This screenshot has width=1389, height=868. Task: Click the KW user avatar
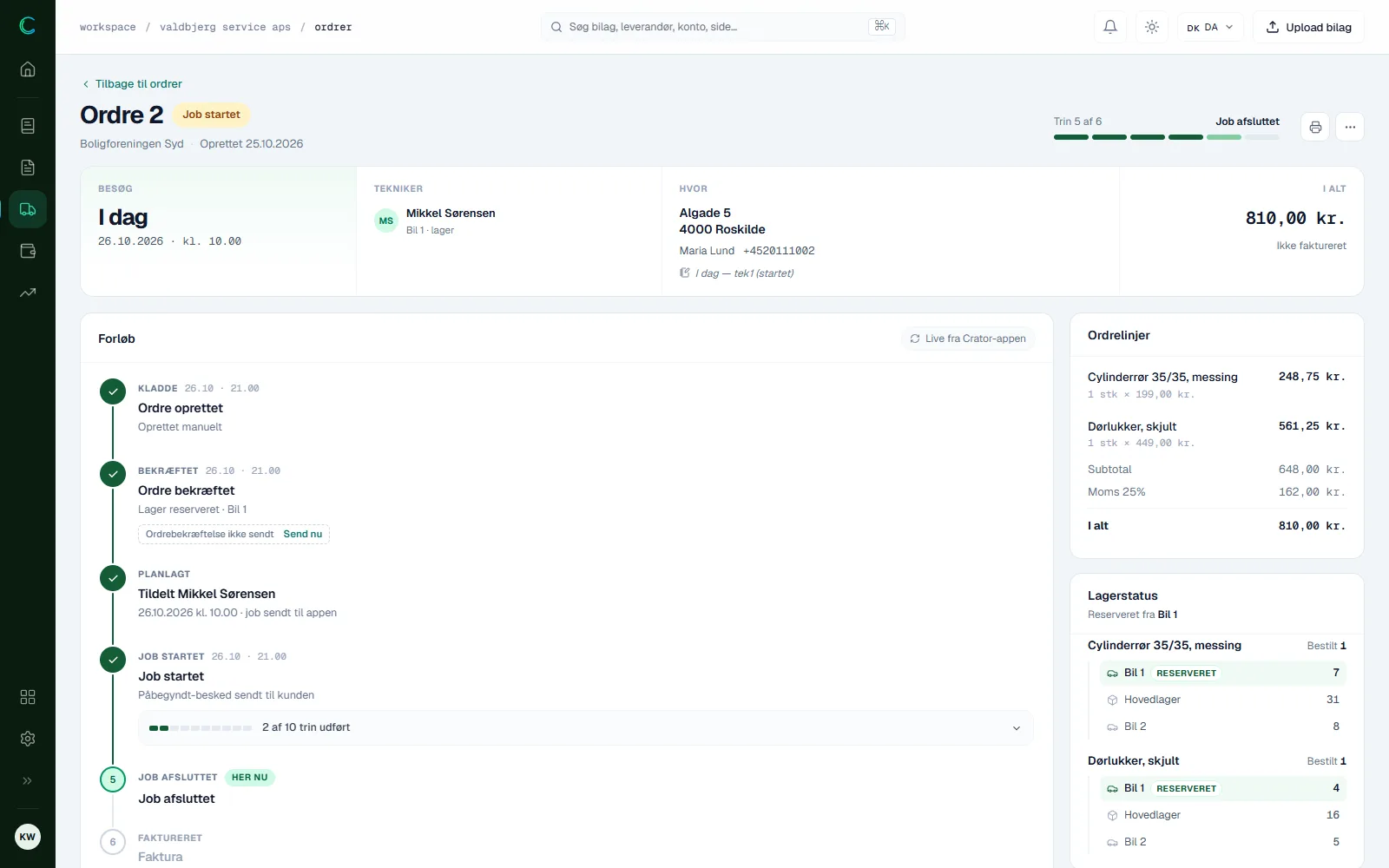coord(28,837)
